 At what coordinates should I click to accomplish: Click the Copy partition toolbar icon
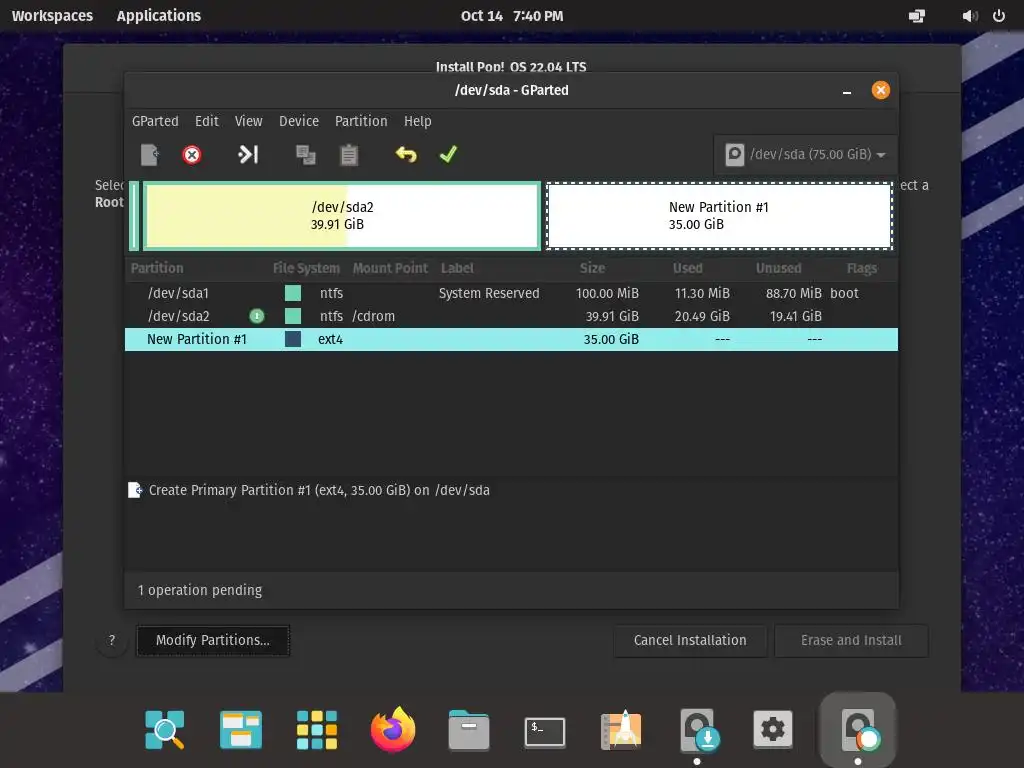click(x=305, y=155)
